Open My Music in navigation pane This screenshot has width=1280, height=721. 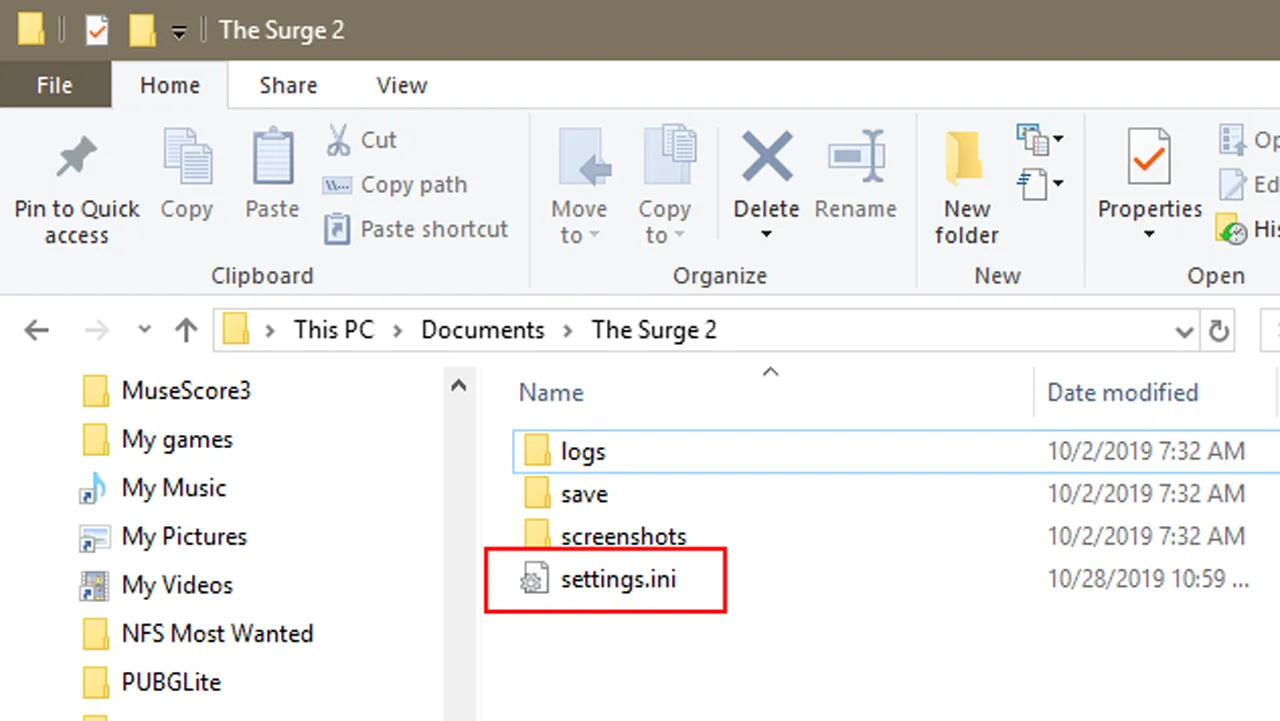174,488
